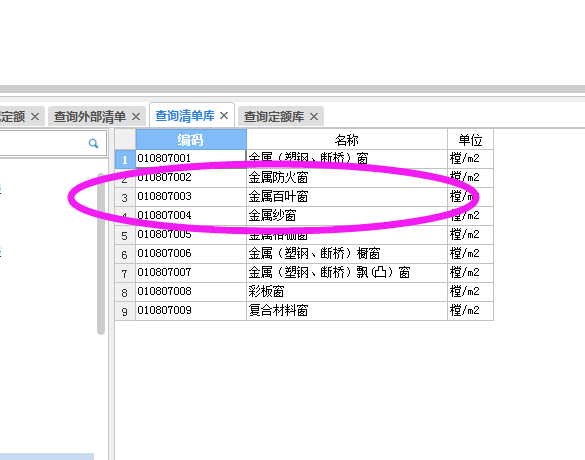Viewport: 585px width, 460px height.
Task: Click code cell 010807006
Action: (191, 254)
